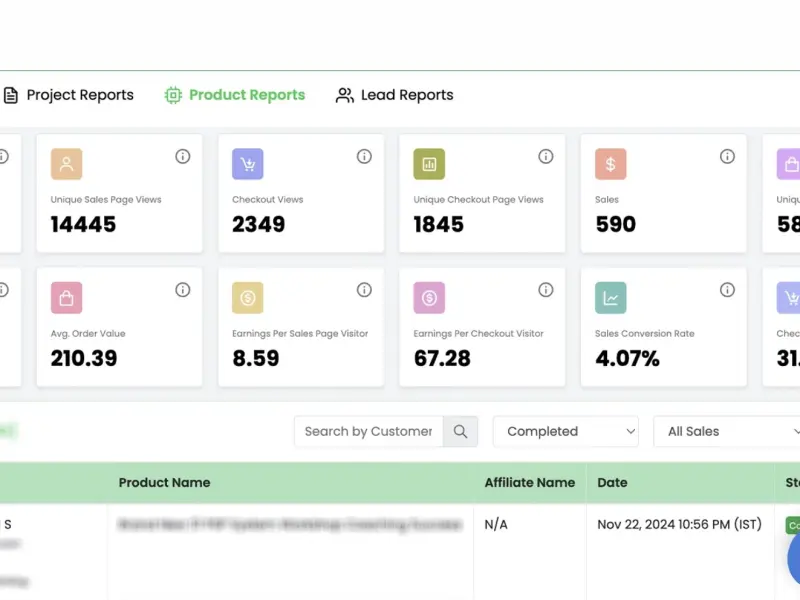Viewport: 800px width, 600px height.
Task: Select the Product Reports tab
Action: click(x=235, y=95)
